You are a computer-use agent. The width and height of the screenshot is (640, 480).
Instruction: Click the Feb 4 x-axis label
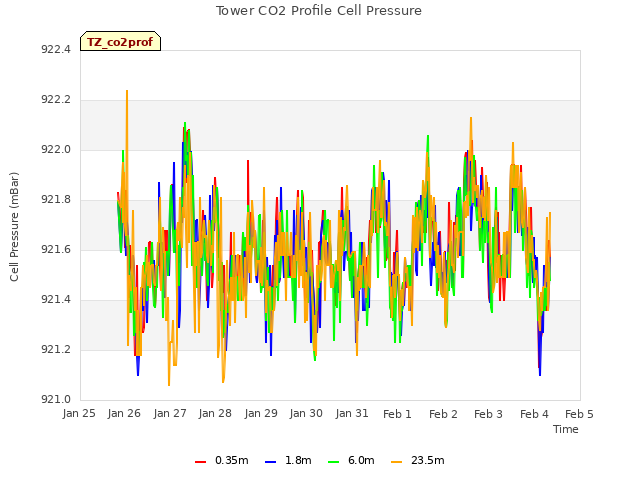click(534, 414)
